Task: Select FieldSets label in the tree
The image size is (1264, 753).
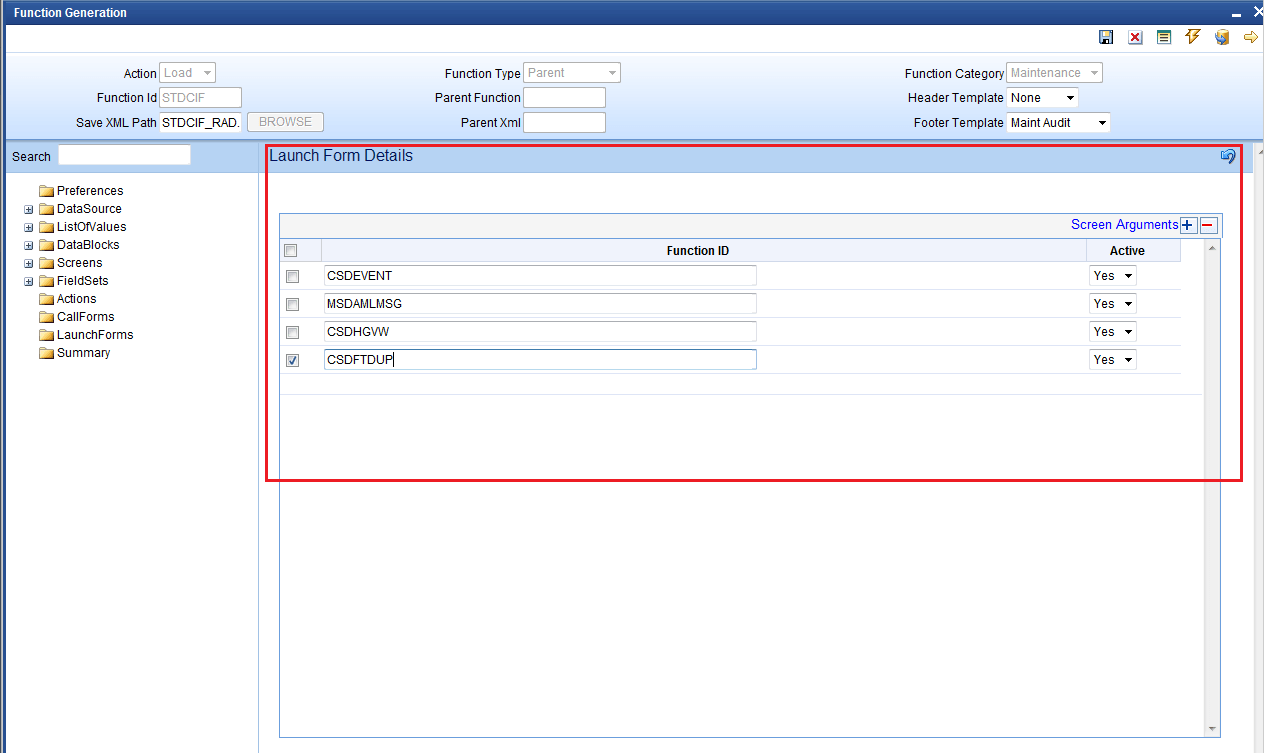Action: point(83,281)
